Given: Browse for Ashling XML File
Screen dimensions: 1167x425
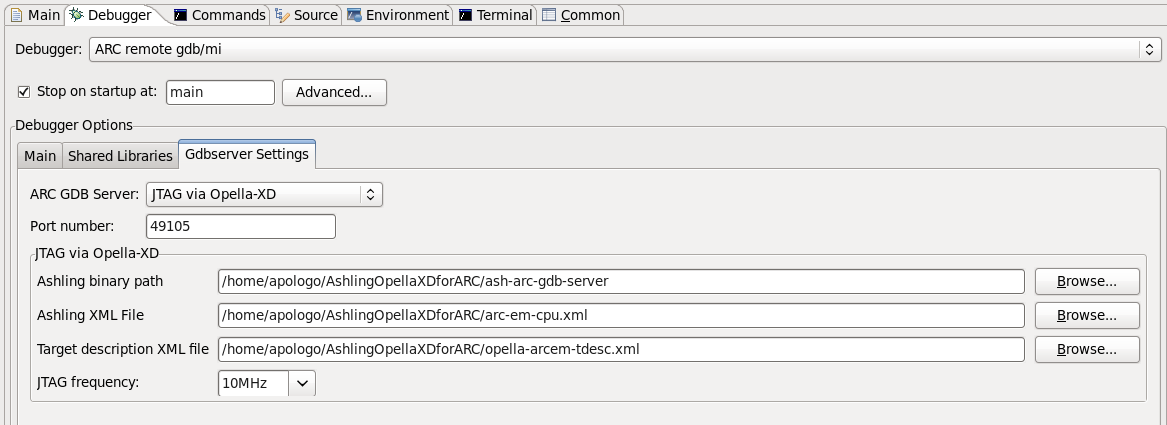Looking at the screenshot, I should pos(1087,316).
